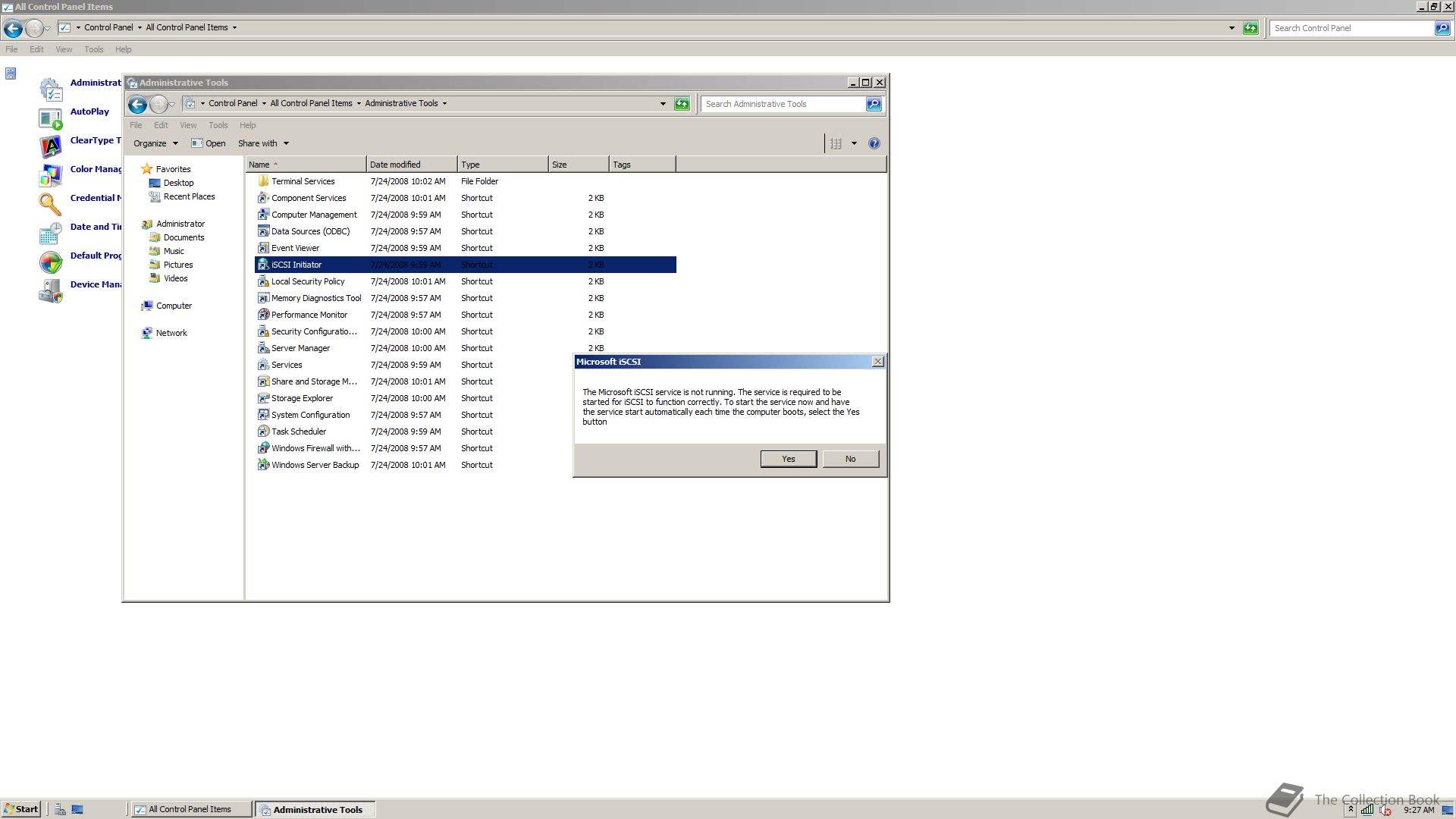
Task: Open the Tools menu in Administrative Tools
Action: pos(218,125)
